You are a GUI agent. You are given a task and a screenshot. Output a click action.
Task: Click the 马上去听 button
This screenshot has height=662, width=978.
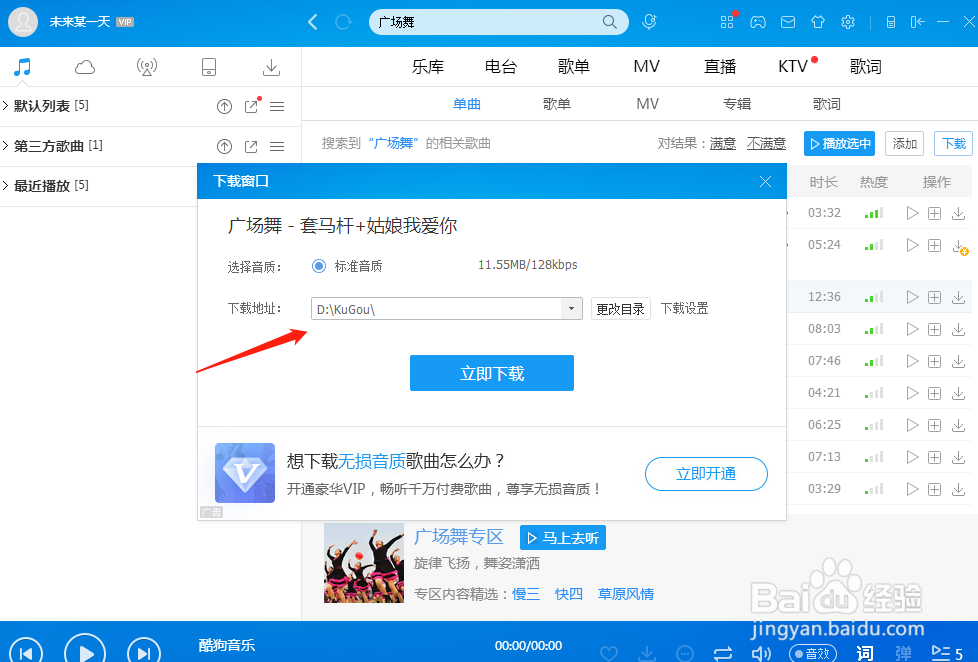[x=563, y=538]
